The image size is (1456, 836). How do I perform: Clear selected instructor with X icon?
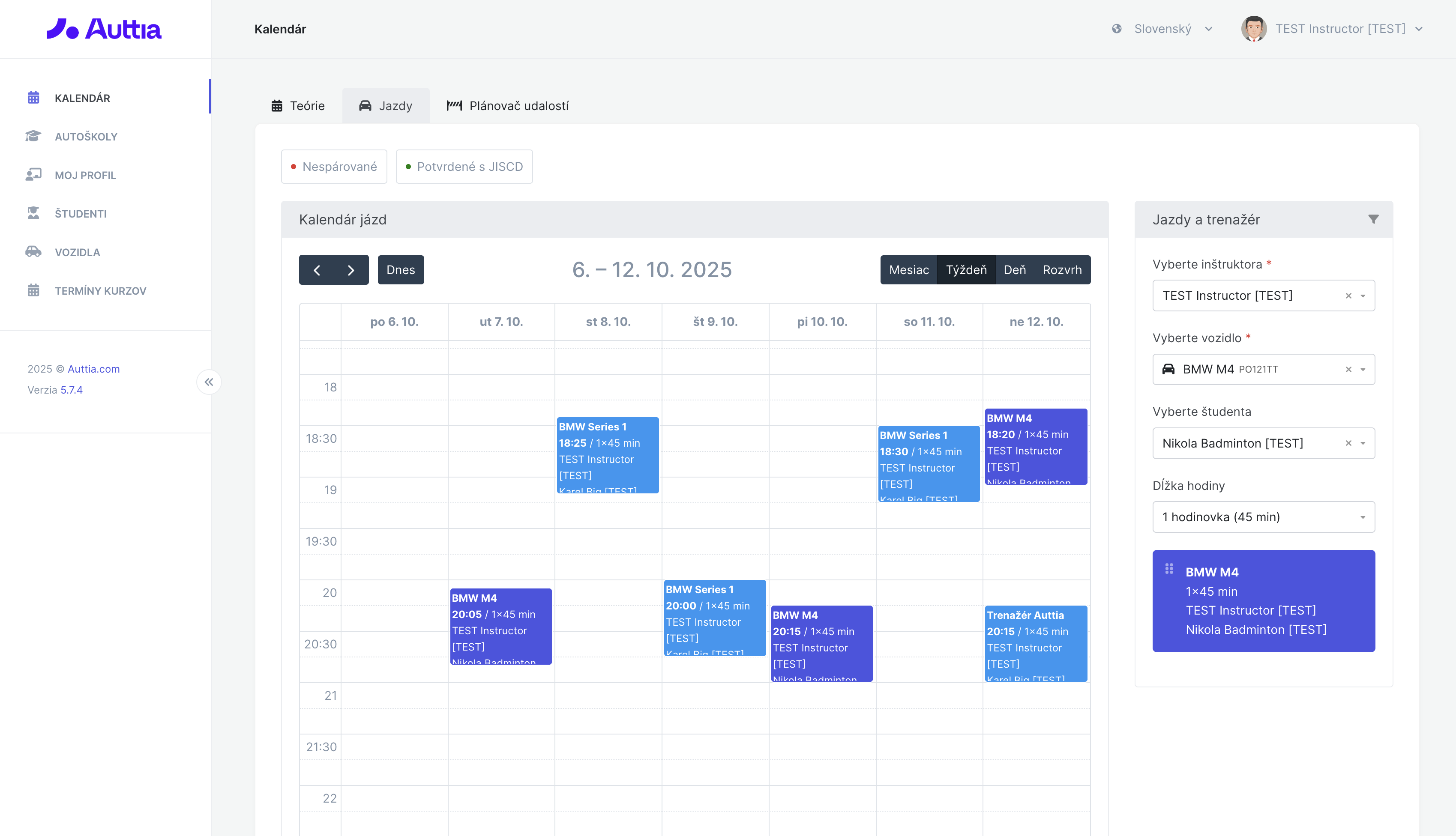tap(1348, 296)
